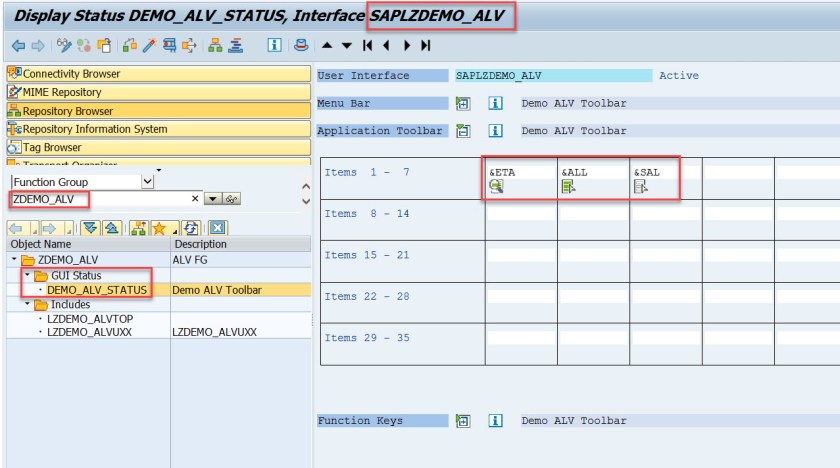Toggle Display/Change mode with glasses-pencil icon
The image size is (840, 468).
pos(64,46)
